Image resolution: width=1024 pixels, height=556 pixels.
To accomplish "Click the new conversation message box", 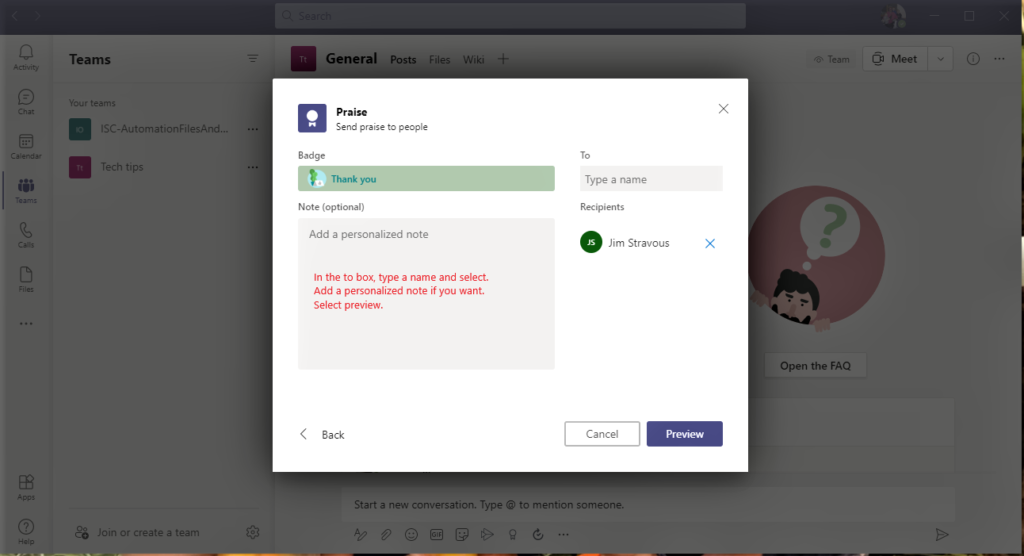I will point(648,504).
